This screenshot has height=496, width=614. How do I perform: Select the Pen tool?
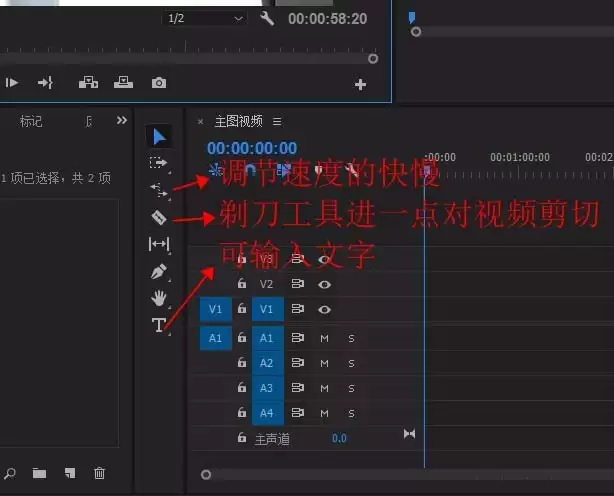pyautogui.click(x=159, y=271)
